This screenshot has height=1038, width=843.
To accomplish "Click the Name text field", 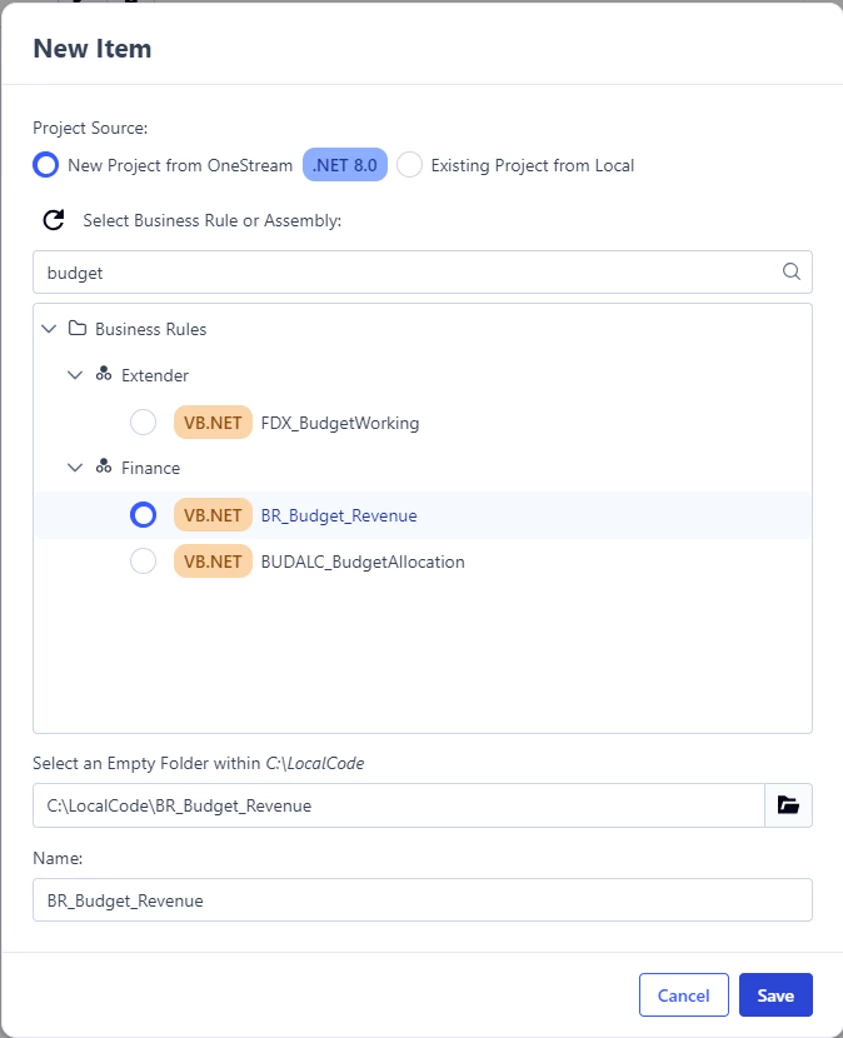I will tap(422, 900).
